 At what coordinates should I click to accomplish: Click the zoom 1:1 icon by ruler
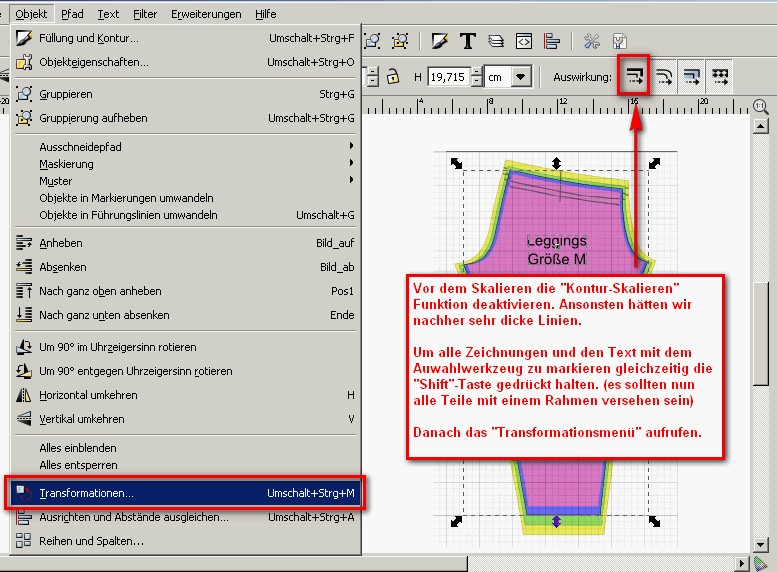point(759,105)
